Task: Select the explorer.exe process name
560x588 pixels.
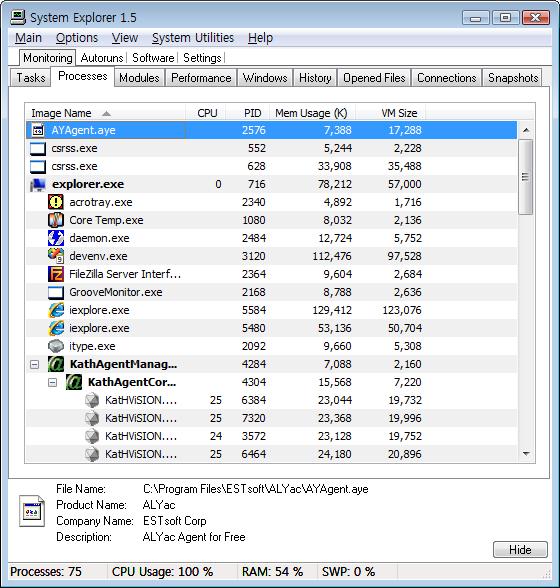Action: pos(88,184)
